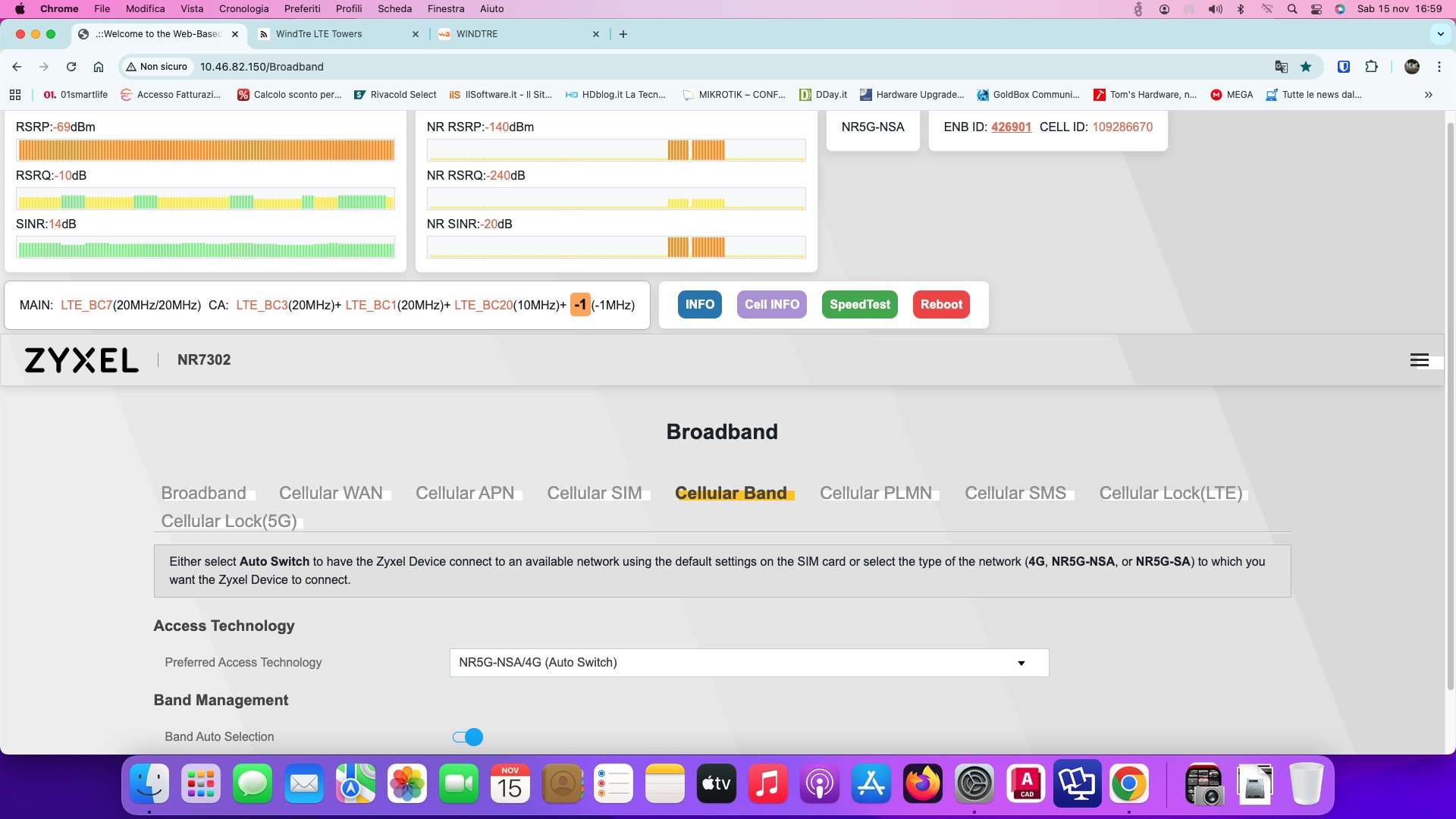Click the home icon in Chrome toolbar
Image resolution: width=1456 pixels, height=819 pixels.
[99, 67]
